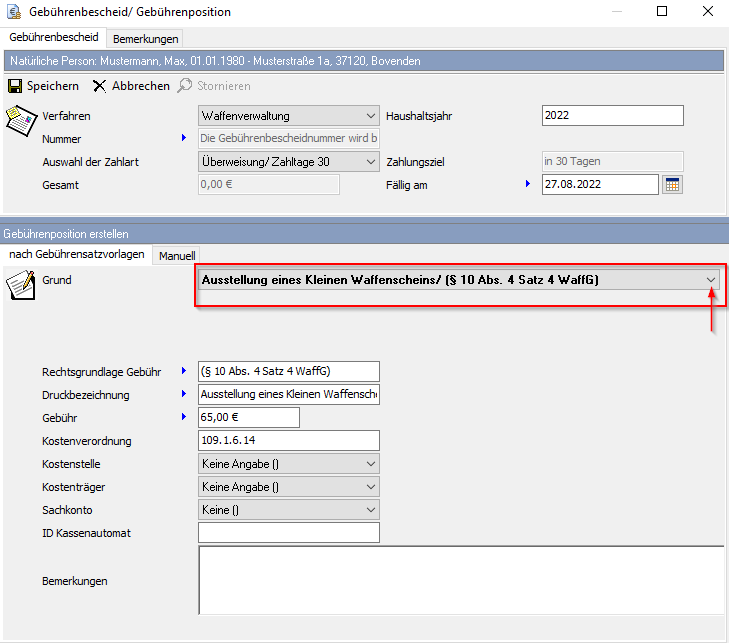The image size is (729, 643).
Task: Click the blue arrow beside Gebühr
Action: click(x=184, y=417)
